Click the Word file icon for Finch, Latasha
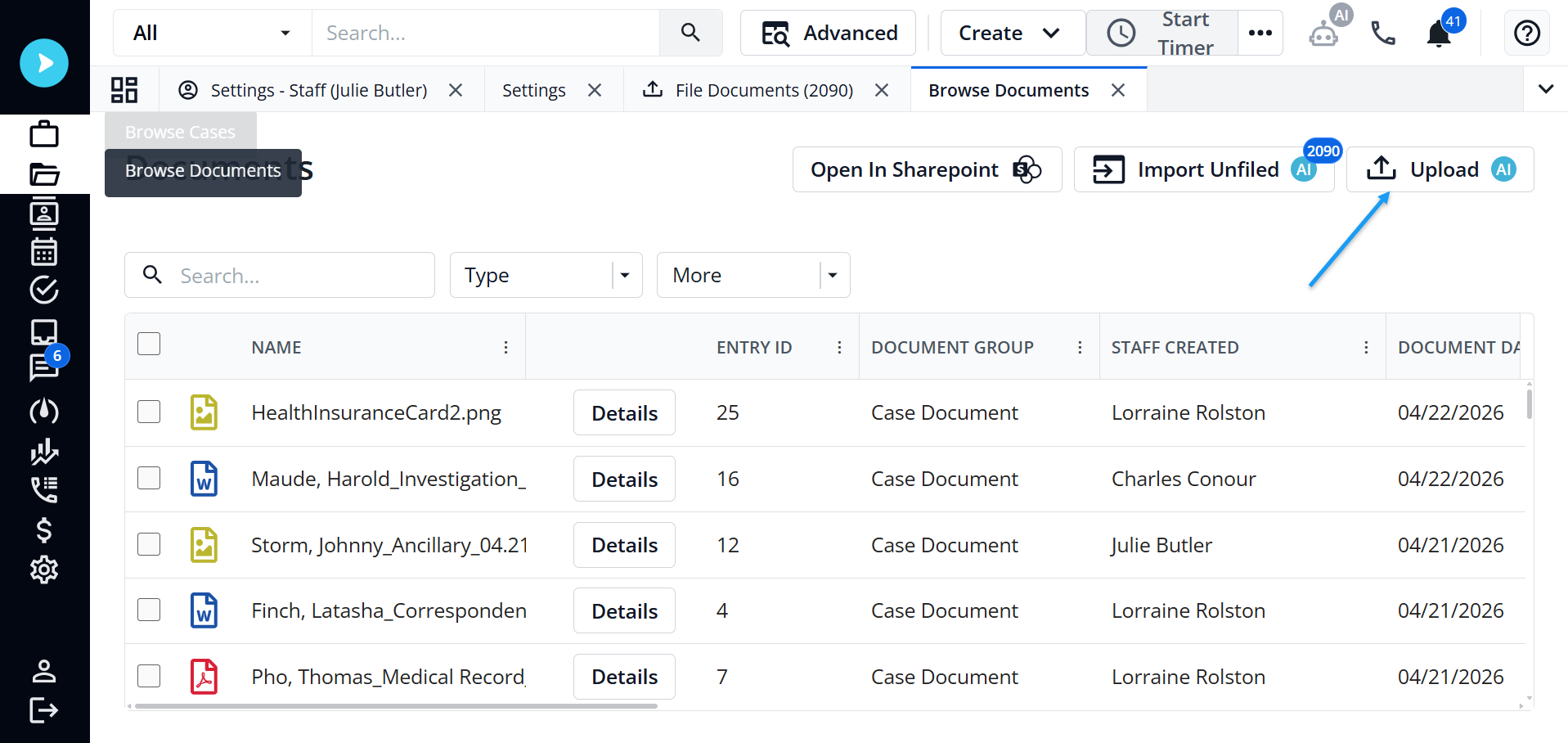Screen dimensions: 1568x743 (x=204, y=610)
